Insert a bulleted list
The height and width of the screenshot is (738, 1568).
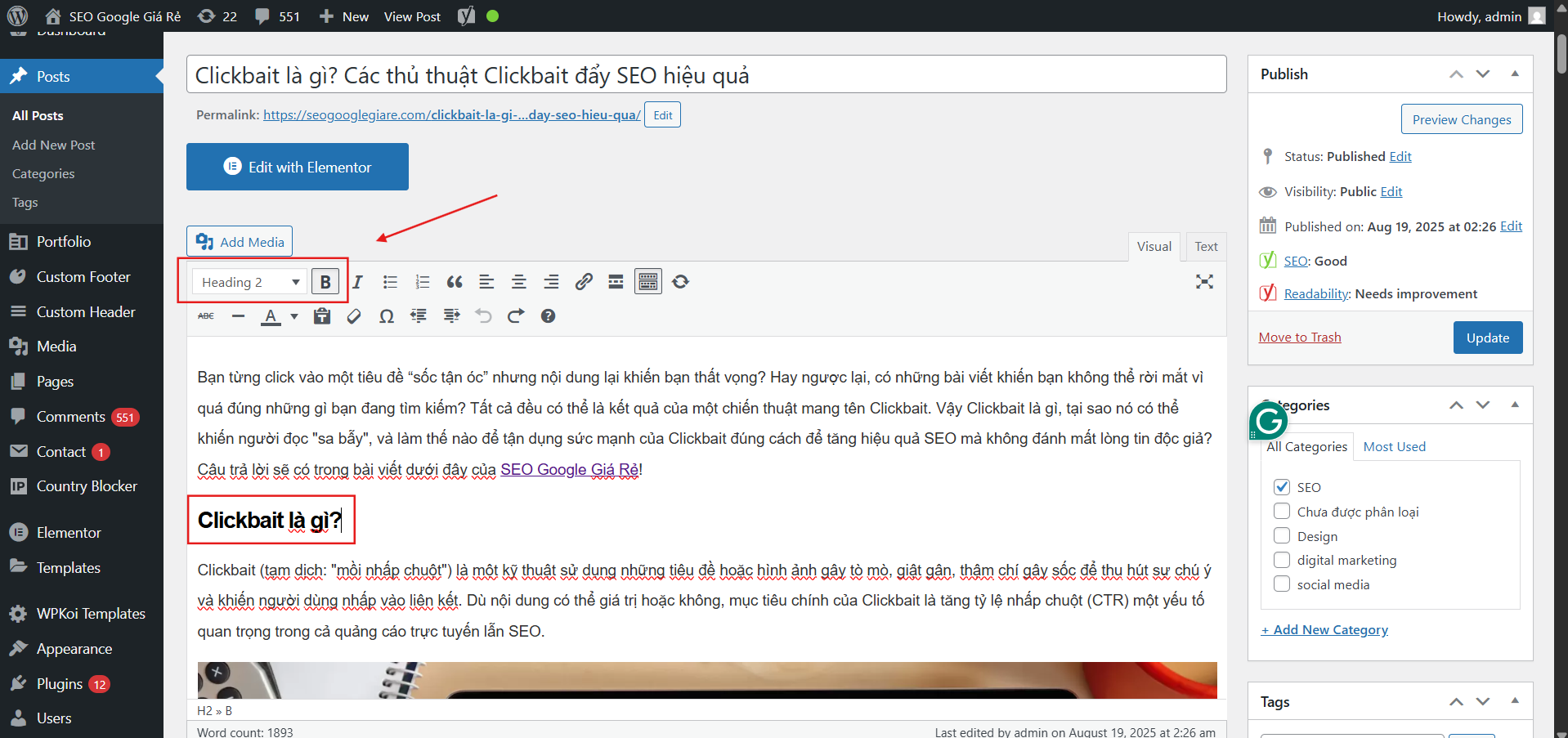pos(390,281)
